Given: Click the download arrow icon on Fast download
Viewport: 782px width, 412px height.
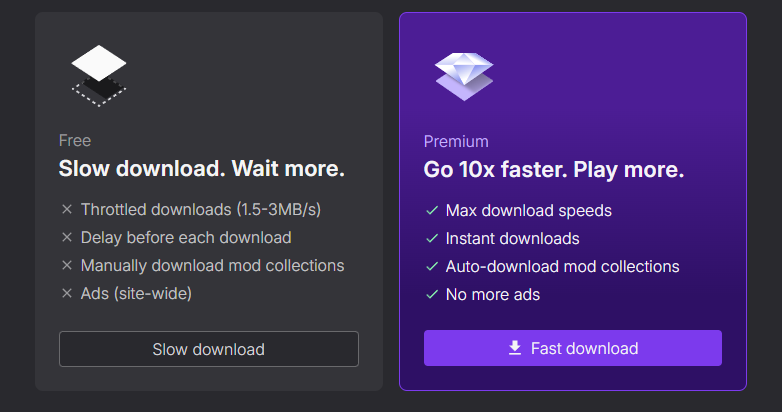Looking at the screenshot, I should (x=515, y=348).
